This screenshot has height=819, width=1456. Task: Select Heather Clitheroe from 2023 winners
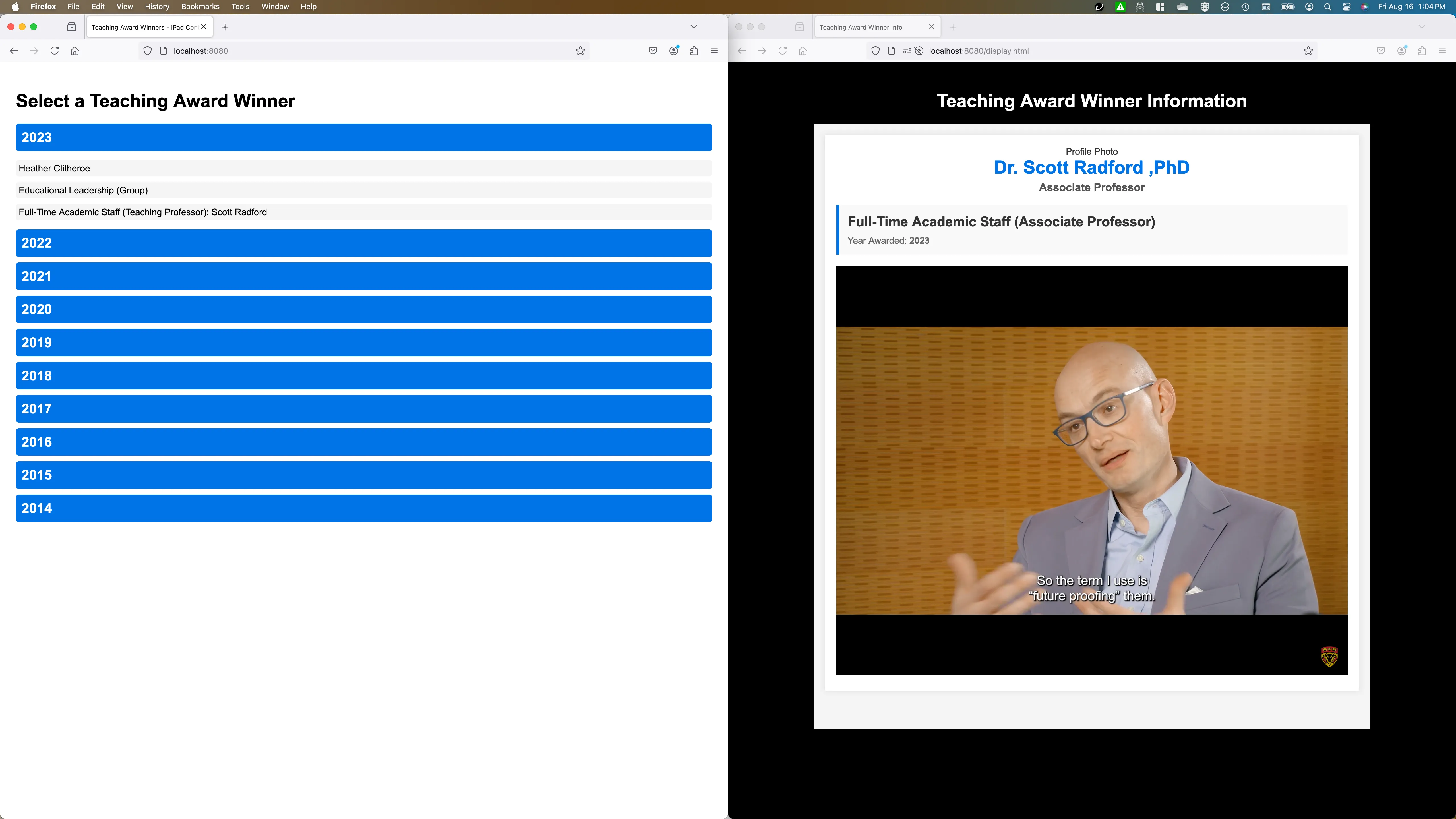click(54, 168)
